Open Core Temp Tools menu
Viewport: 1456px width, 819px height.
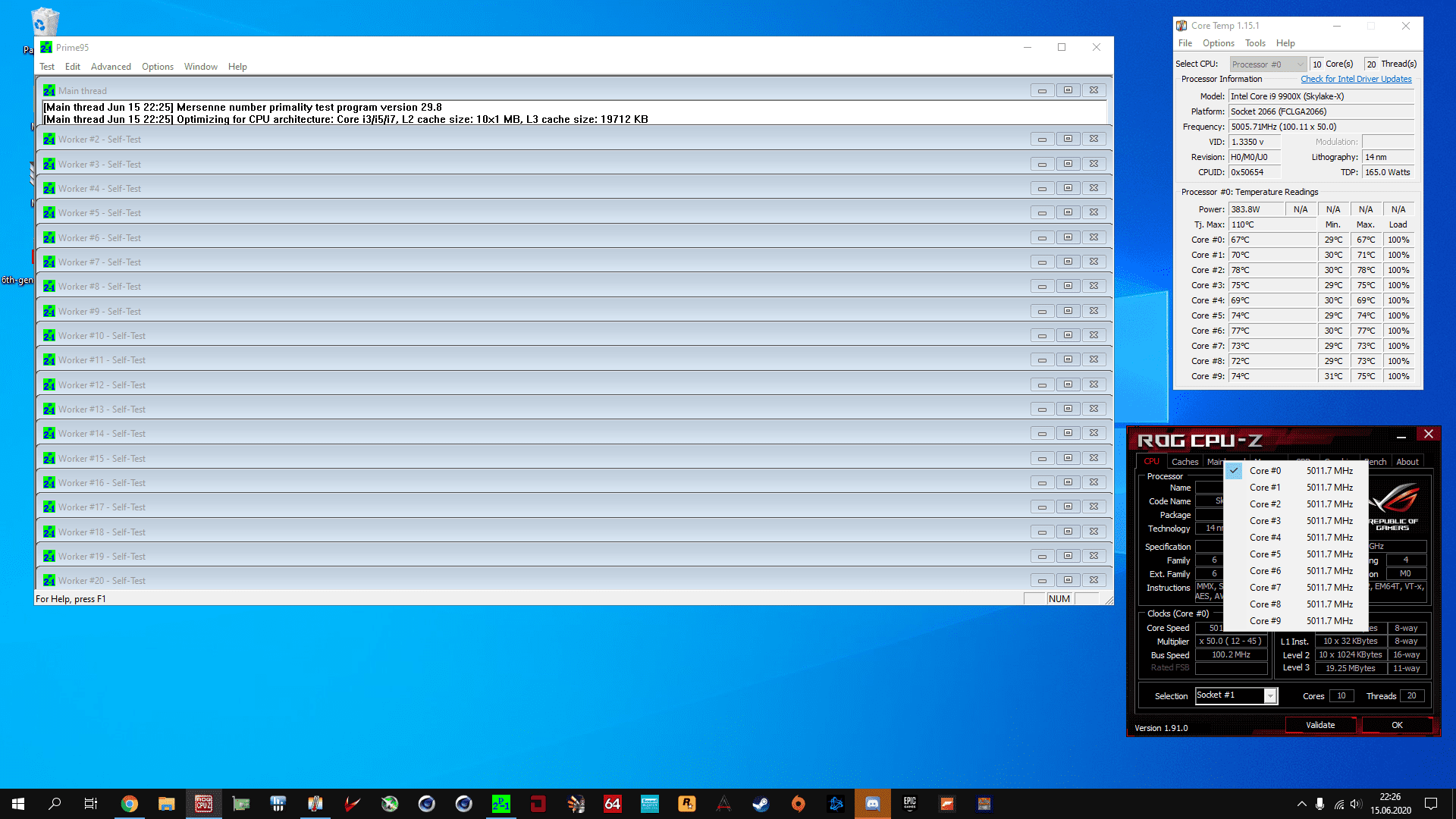(x=1255, y=43)
